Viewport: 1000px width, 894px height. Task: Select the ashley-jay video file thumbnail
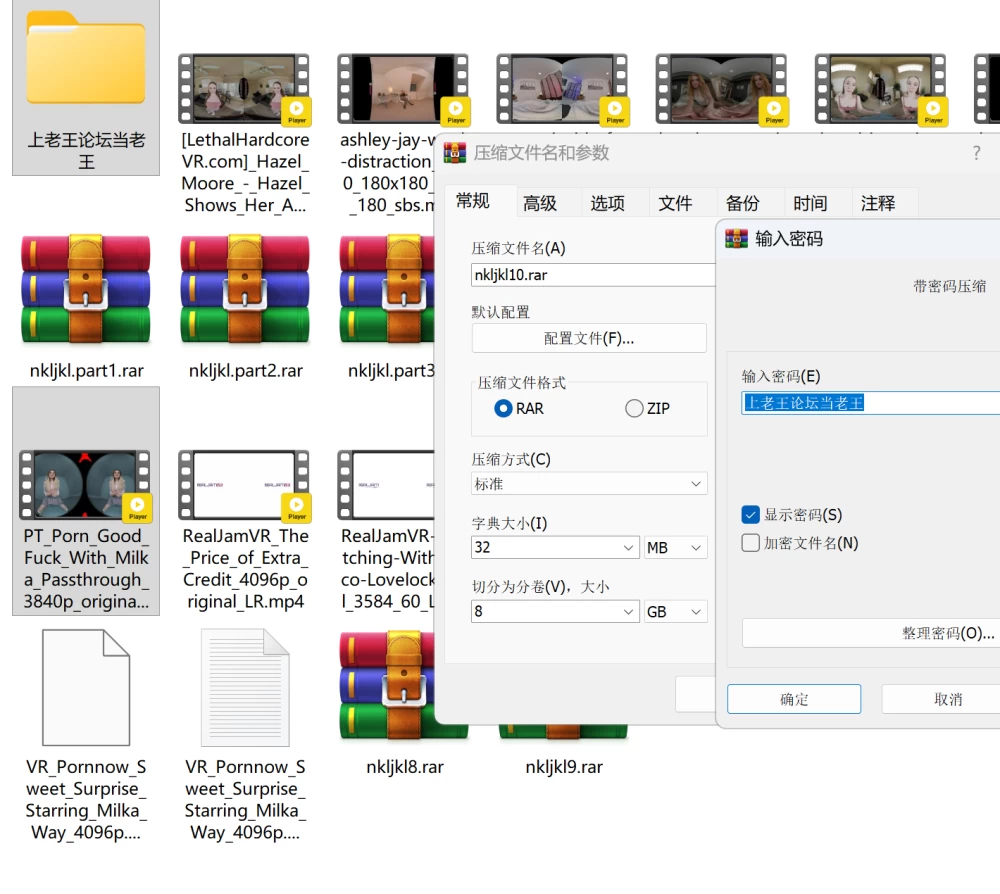404,89
